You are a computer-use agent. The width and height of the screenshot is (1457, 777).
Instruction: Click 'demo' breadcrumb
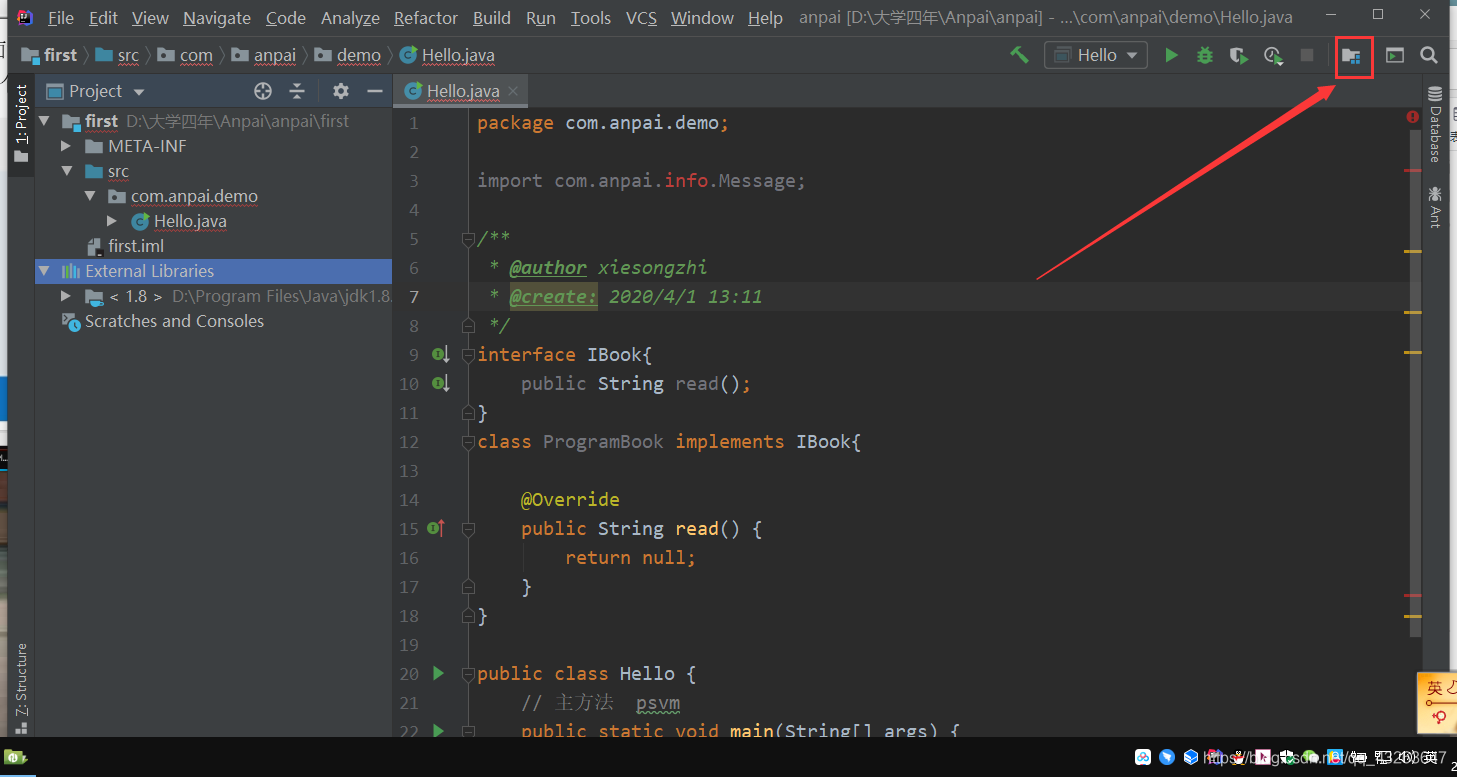359,55
